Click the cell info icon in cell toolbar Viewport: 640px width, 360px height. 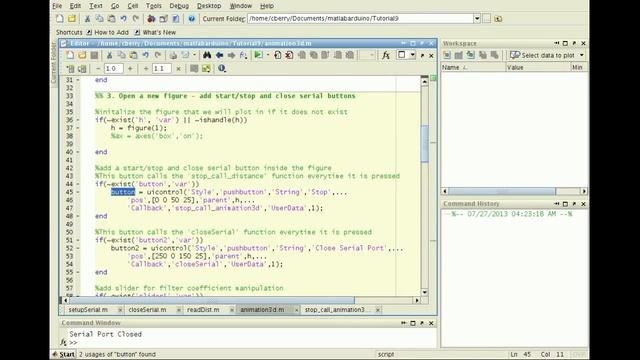(x=222, y=69)
